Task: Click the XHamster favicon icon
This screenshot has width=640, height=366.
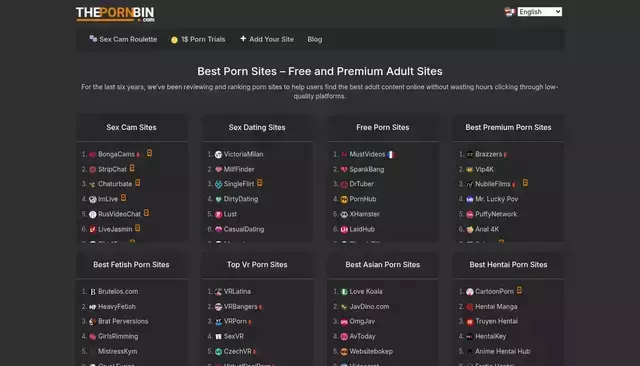Action: click(x=344, y=214)
